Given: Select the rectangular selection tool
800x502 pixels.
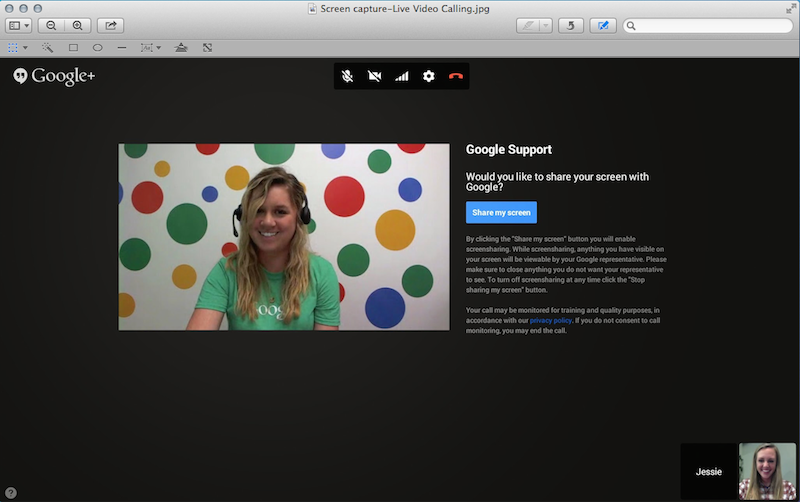Looking at the screenshot, I should 13,47.
